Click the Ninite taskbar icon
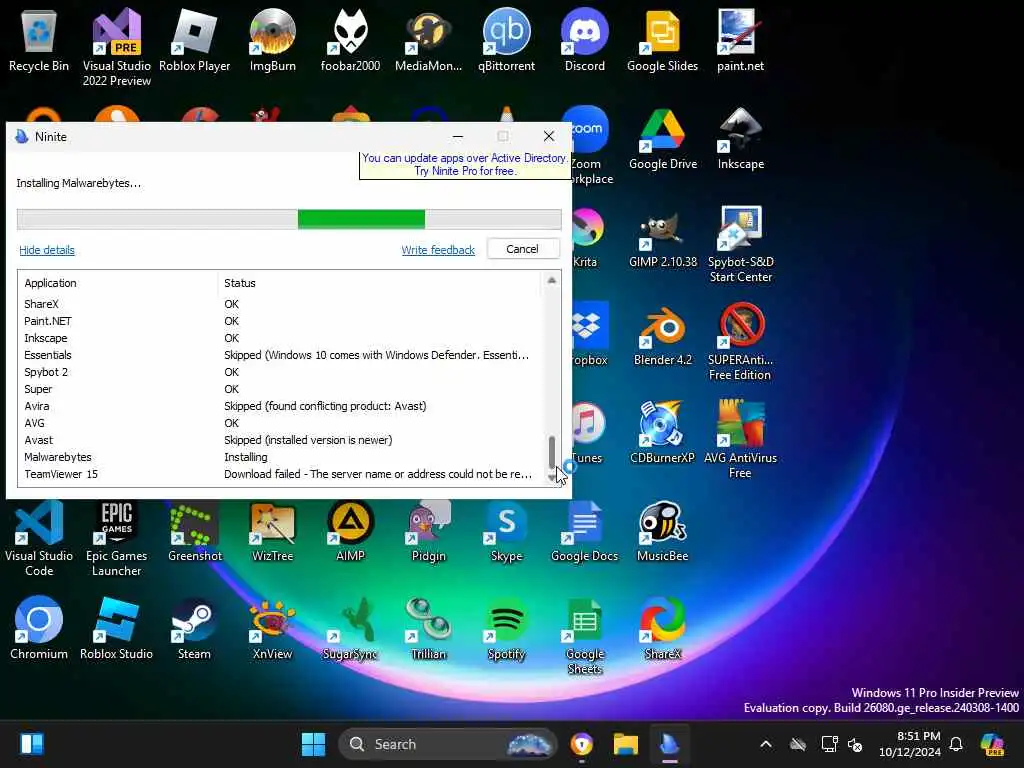The image size is (1024, 768). click(x=669, y=744)
